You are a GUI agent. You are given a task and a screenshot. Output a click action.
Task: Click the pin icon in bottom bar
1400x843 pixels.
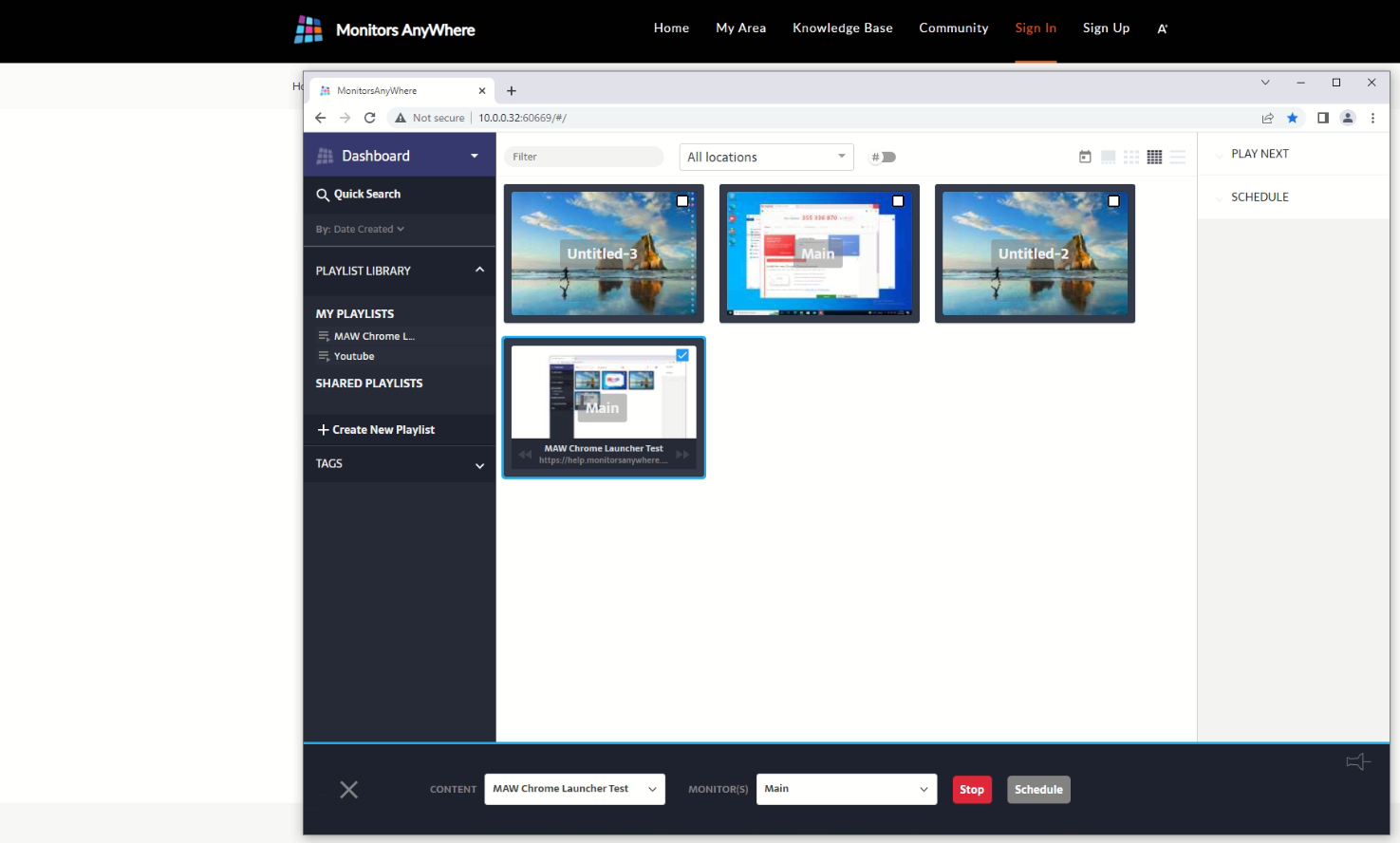pyautogui.click(x=1358, y=761)
